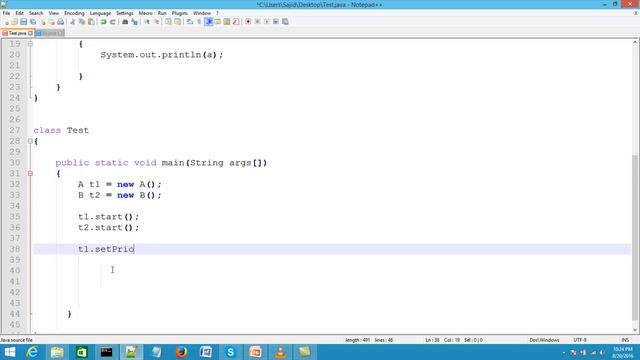Open the ? help menu
The height and width of the screenshot is (360, 640).
[x=217, y=13]
